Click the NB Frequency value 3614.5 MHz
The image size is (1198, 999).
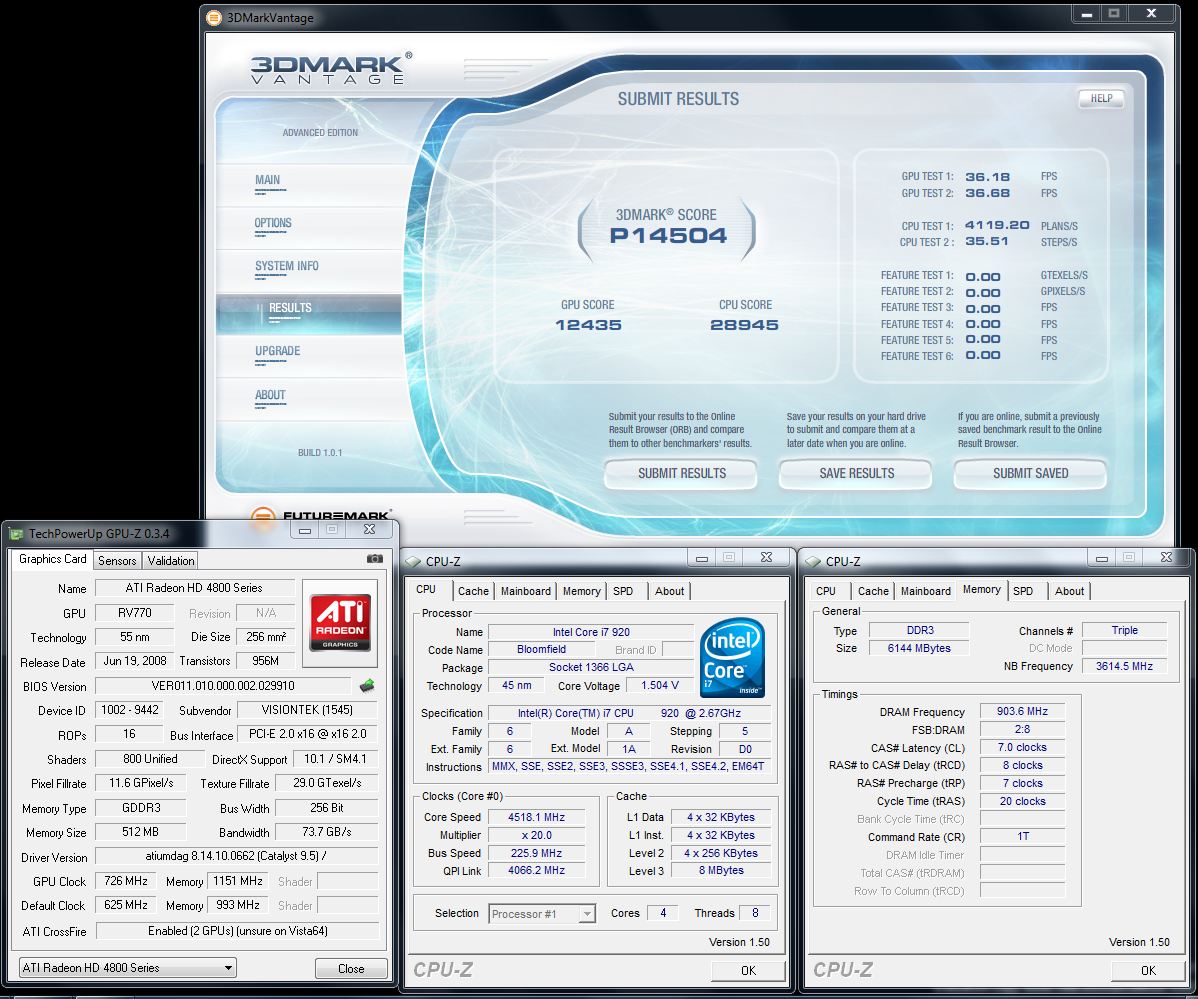click(1124, 666)
